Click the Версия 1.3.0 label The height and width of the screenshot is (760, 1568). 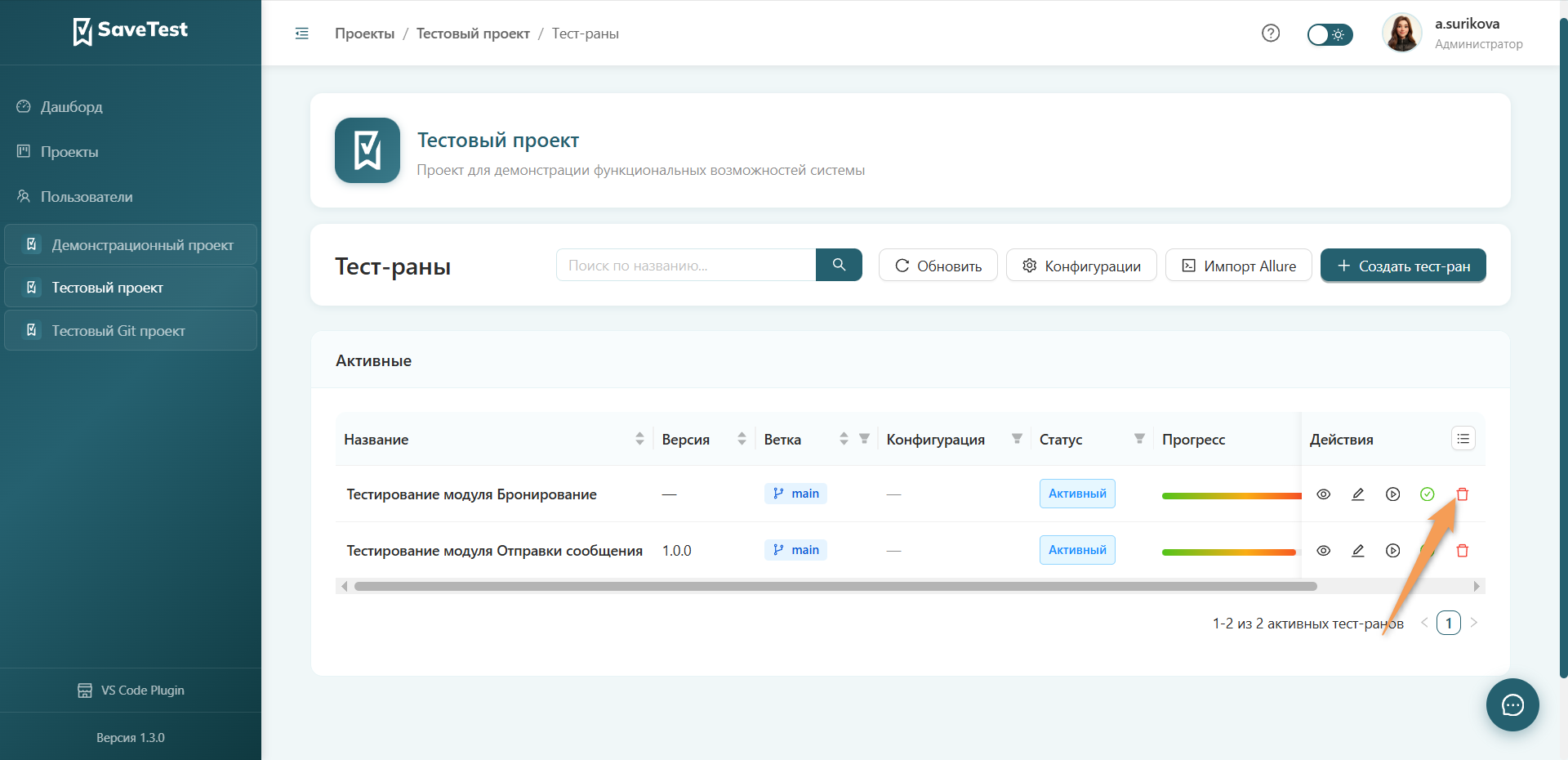(131, 738)
